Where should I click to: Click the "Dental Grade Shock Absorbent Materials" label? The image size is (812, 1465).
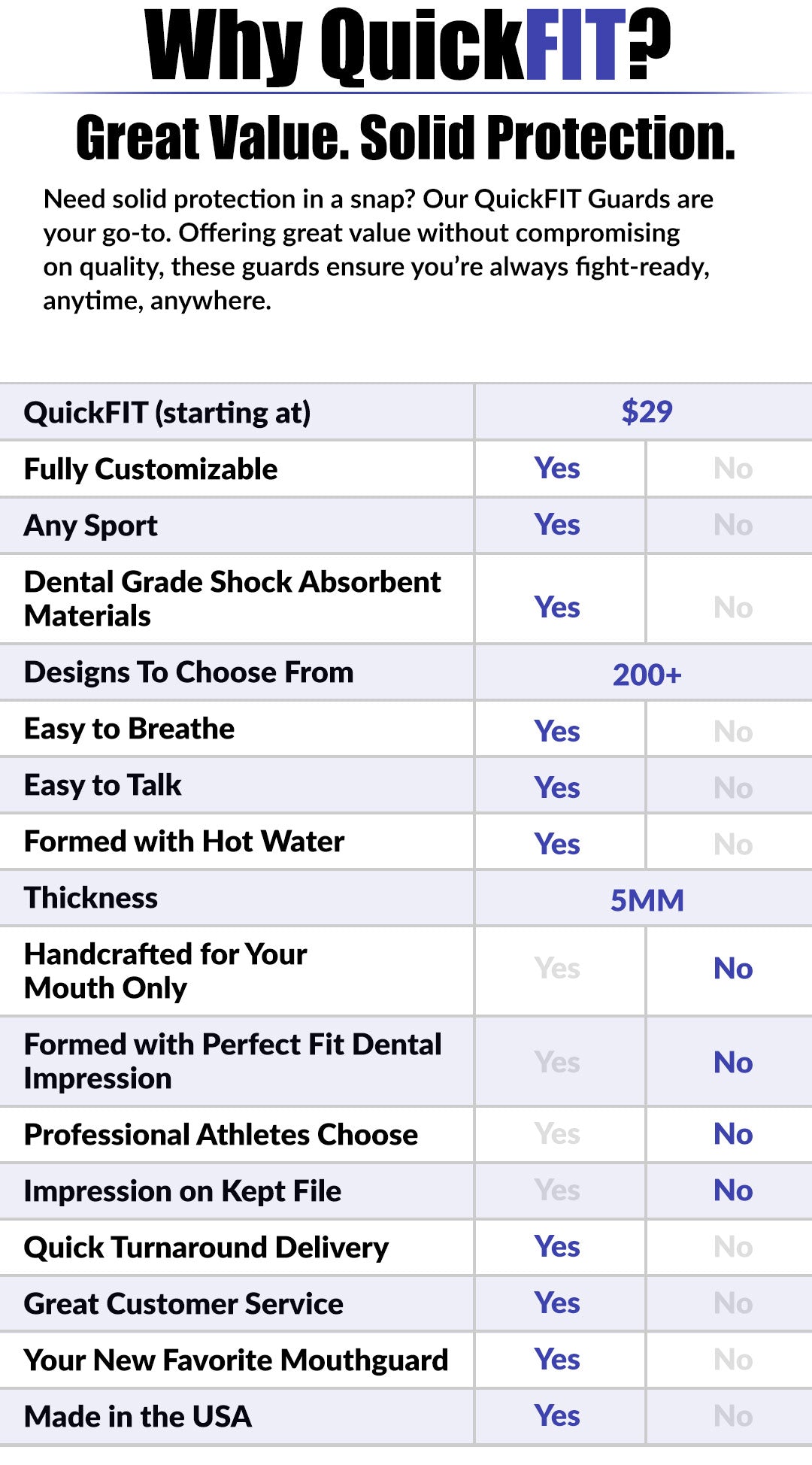232,599
